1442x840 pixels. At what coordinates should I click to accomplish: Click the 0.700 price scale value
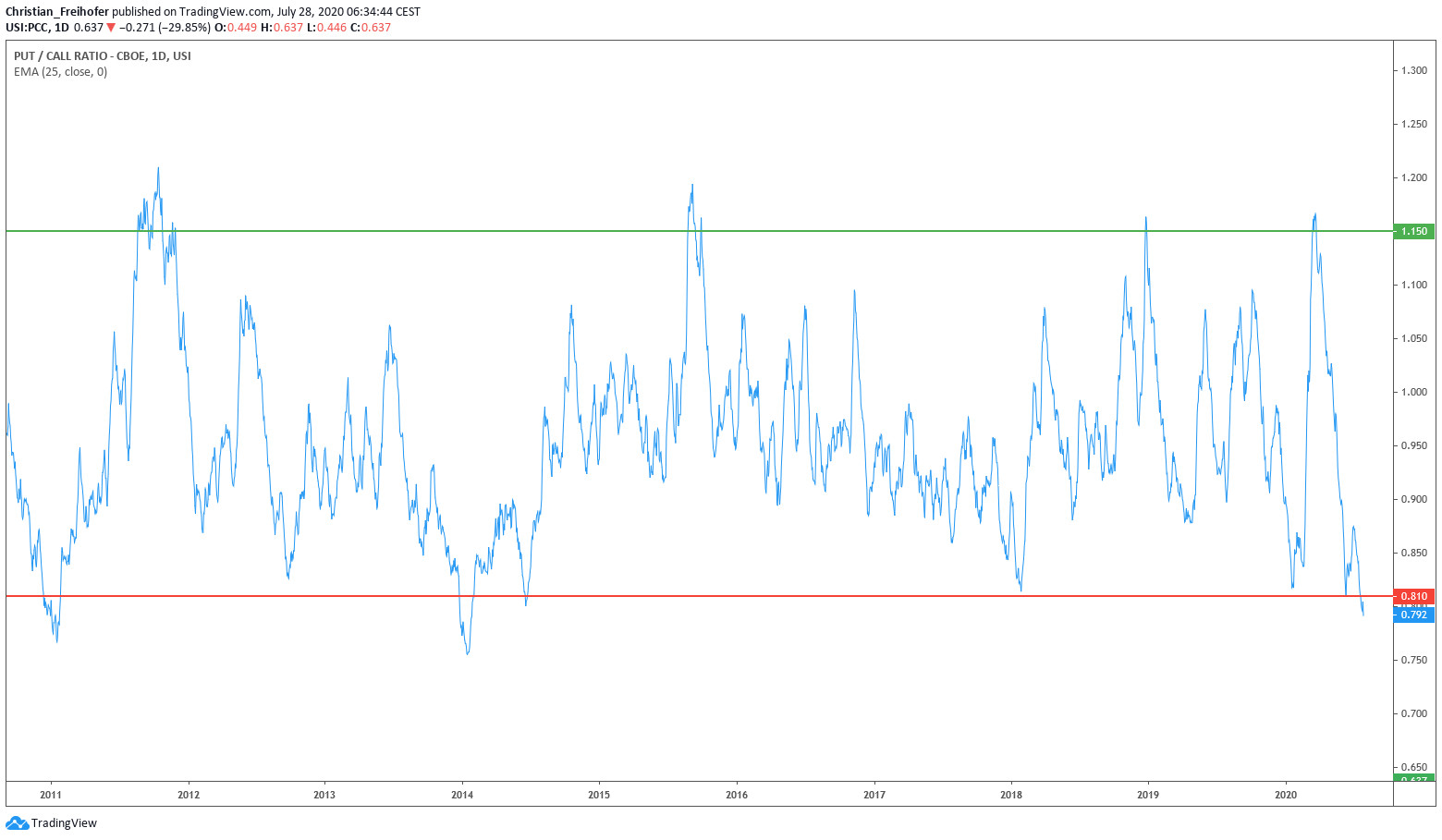coord(1413,713)
